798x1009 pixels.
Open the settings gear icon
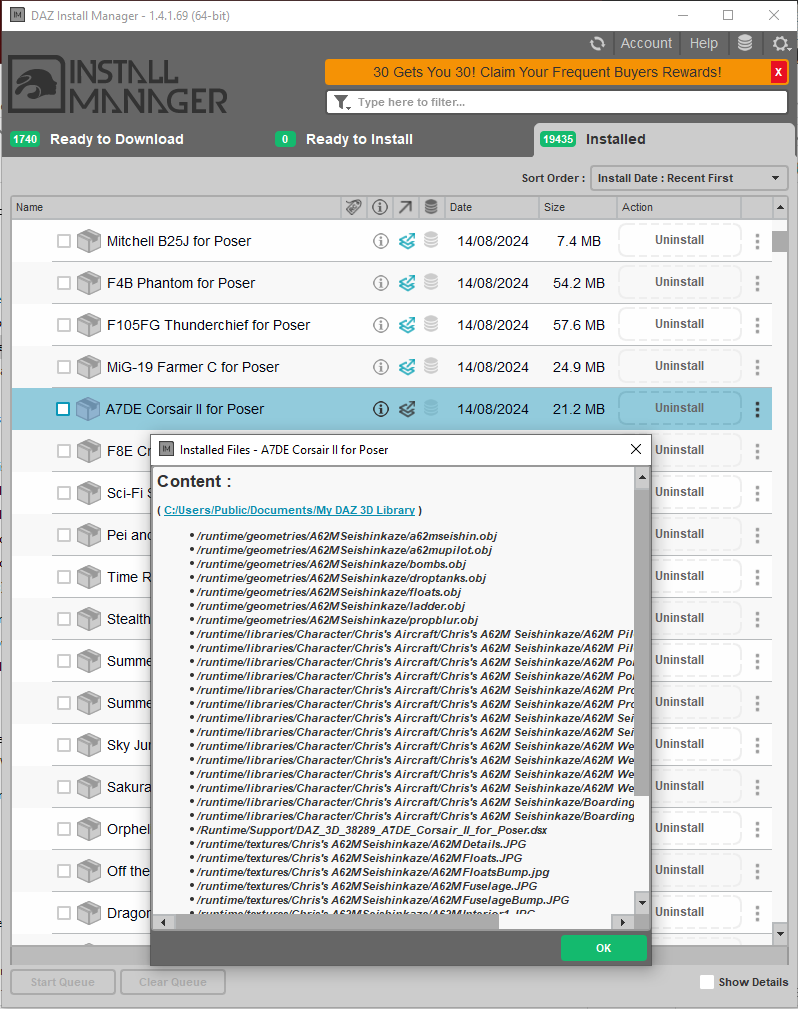pos(781,44)
